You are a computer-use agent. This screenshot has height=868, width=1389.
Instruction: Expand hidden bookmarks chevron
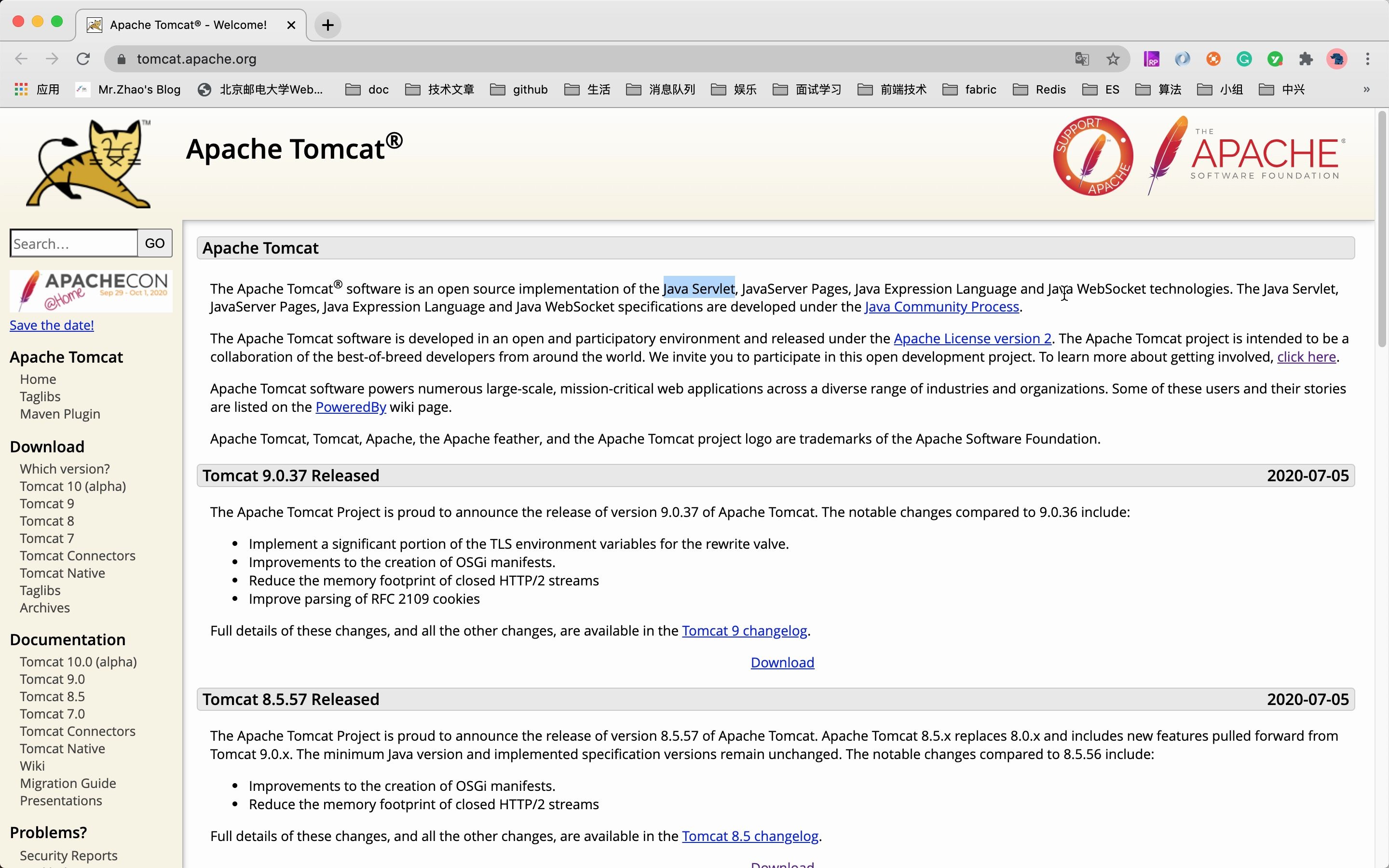coord(1367,89)
